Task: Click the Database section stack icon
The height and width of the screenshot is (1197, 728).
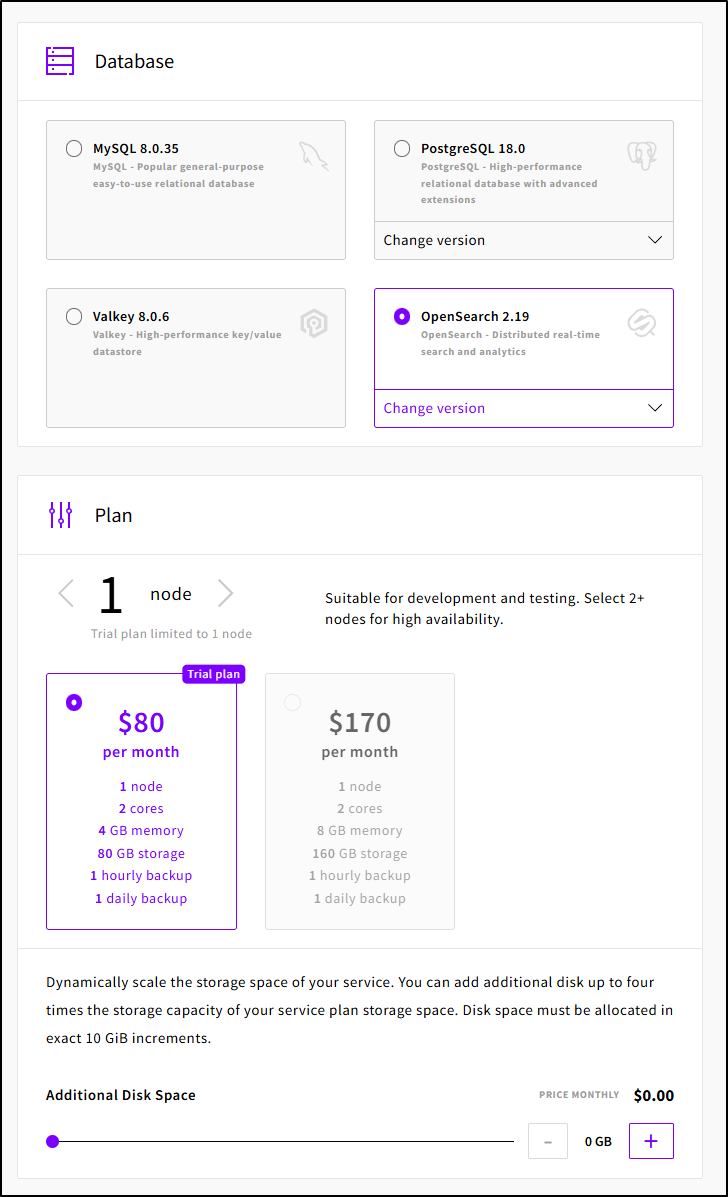Action: pyautogui.click(x=60, y=61)
